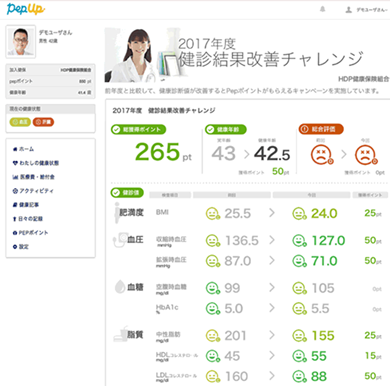Open 設定 in the sidebar

(x=21, y=247)
